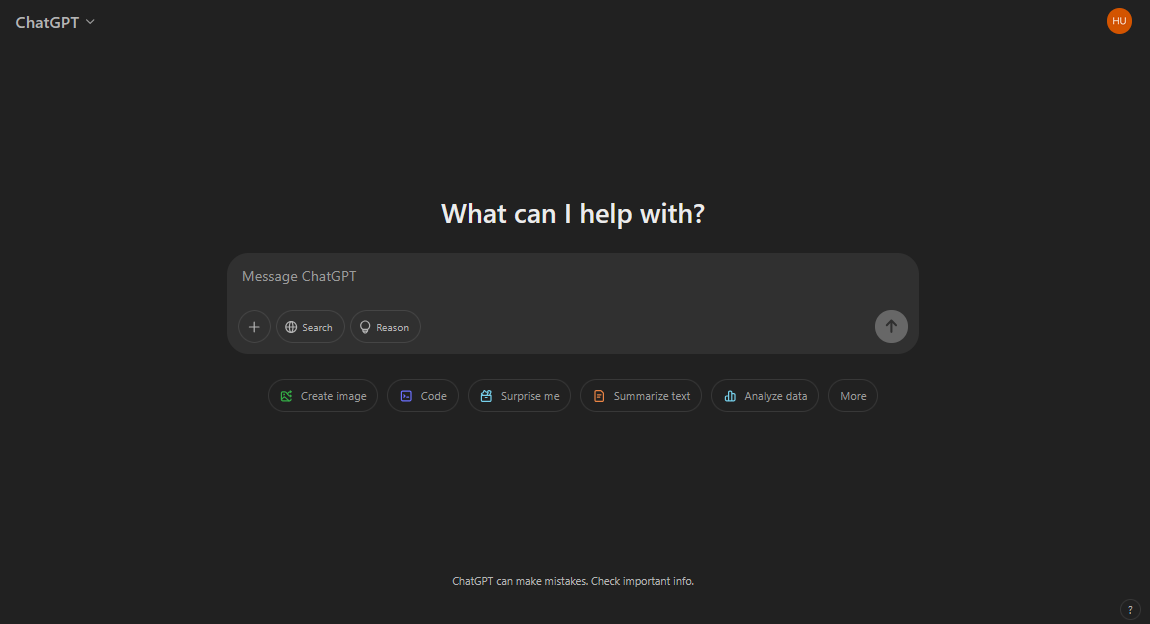Click the "ChatGPT can make mistakes" disclaimer text
Screen dimensions: 1150x624
pyautogui.click(x=573, y=581)
